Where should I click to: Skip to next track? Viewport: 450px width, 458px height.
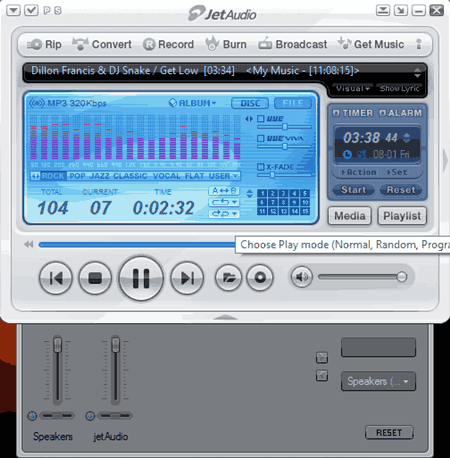(187, 278)
